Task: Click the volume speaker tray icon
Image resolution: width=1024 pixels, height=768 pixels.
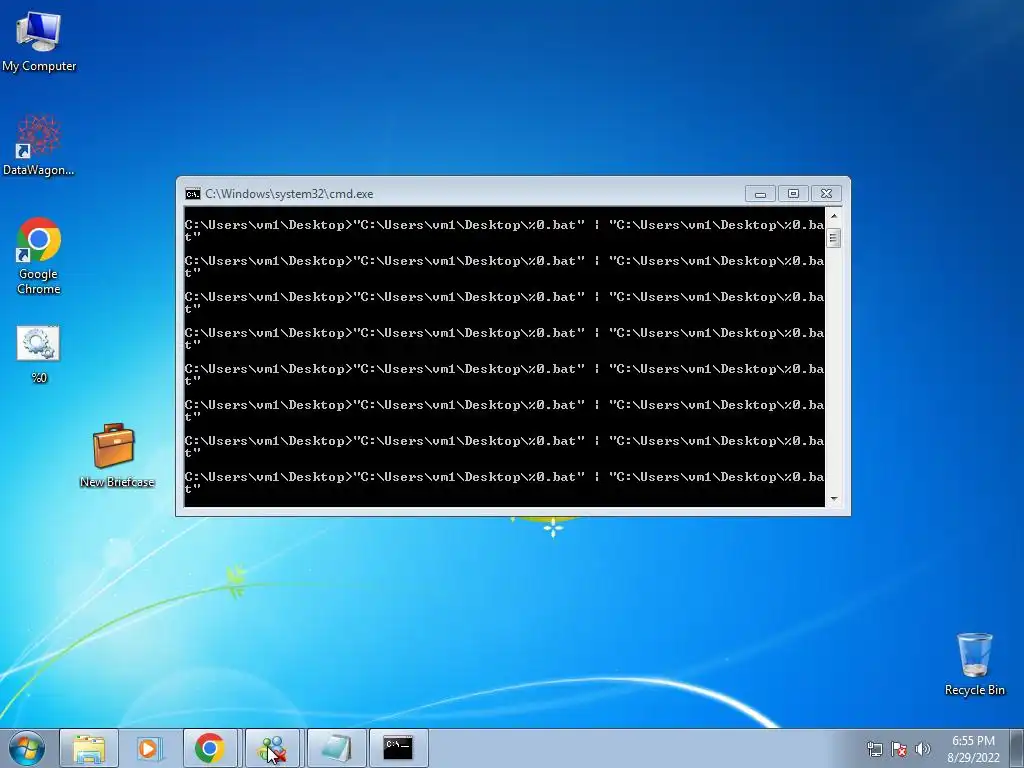Action: [x=923, y=749]
